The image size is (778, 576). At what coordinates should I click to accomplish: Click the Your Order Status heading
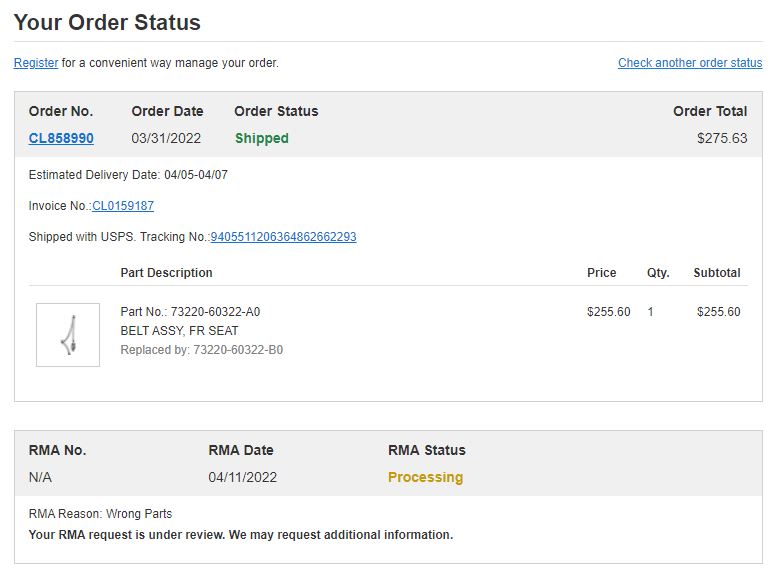coord(107,22)
